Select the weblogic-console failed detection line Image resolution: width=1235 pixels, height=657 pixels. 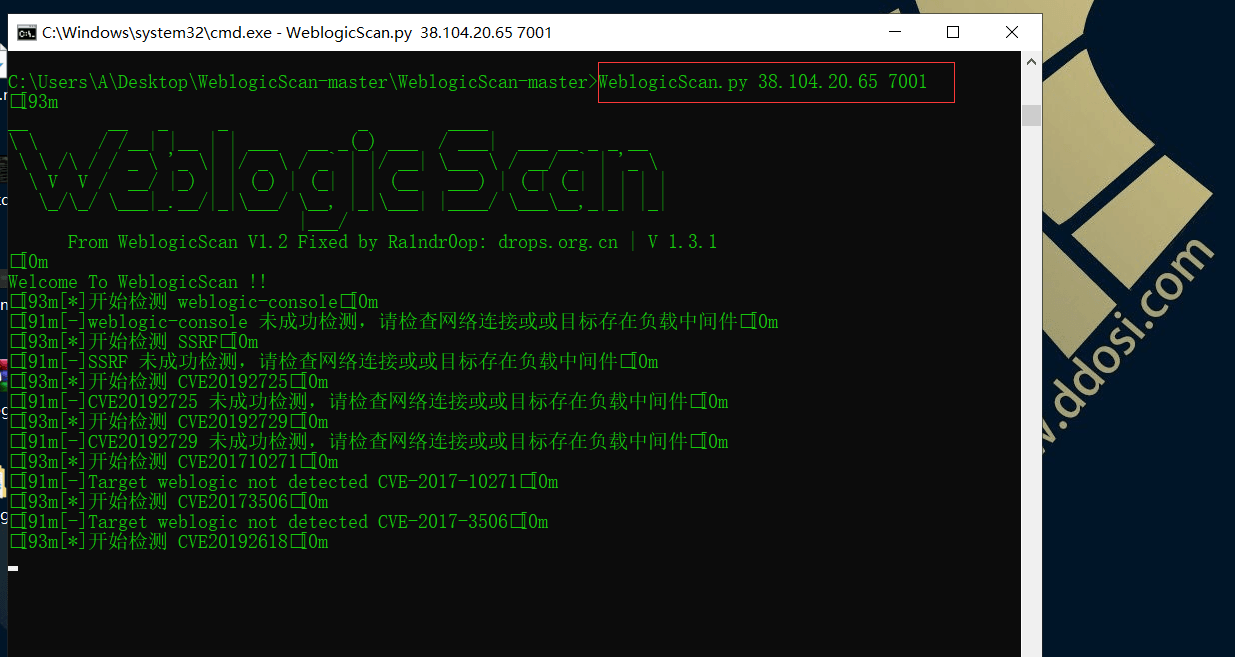pos(394,322)
